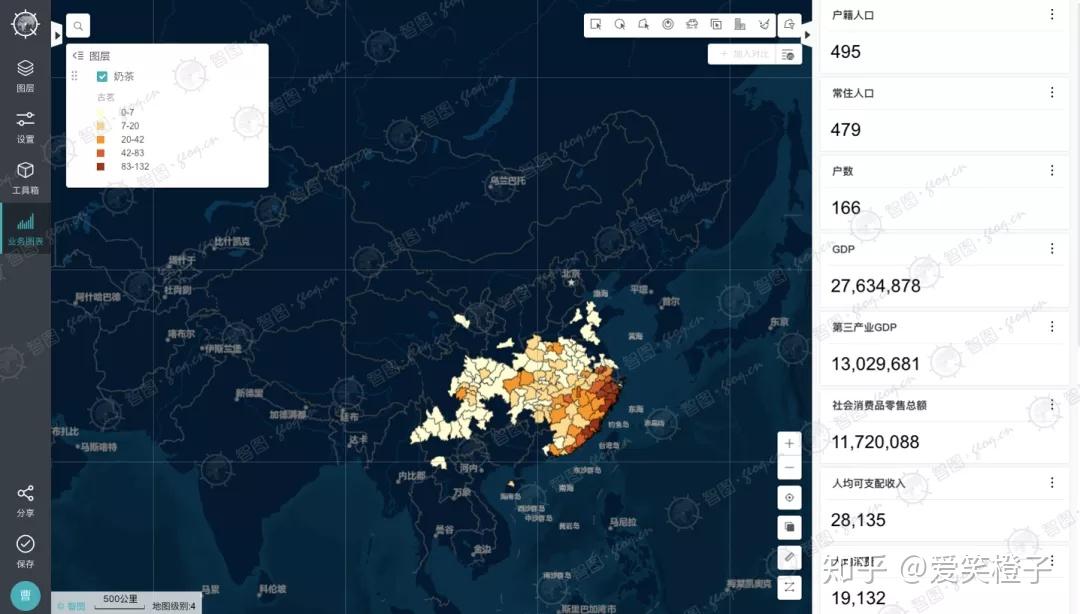The image size is (1080, 614).
Task: Click the ruler measure tool
Action: [789, 557]
